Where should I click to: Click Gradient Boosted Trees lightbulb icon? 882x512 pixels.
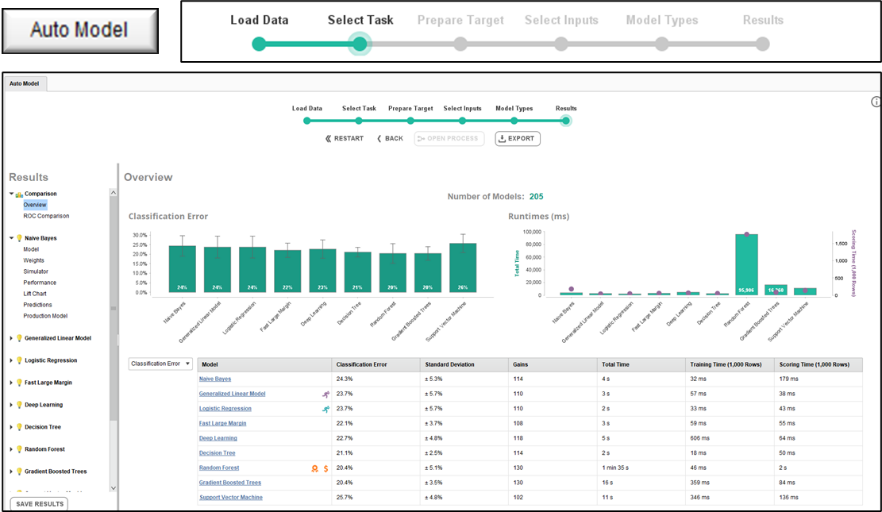coord(19,471)
